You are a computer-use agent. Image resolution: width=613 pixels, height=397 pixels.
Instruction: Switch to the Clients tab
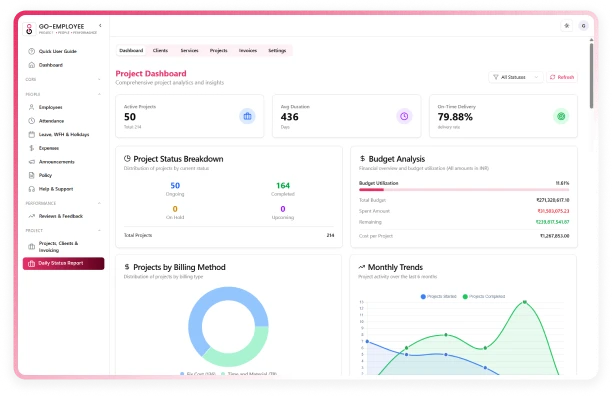(x=160, y=50)
